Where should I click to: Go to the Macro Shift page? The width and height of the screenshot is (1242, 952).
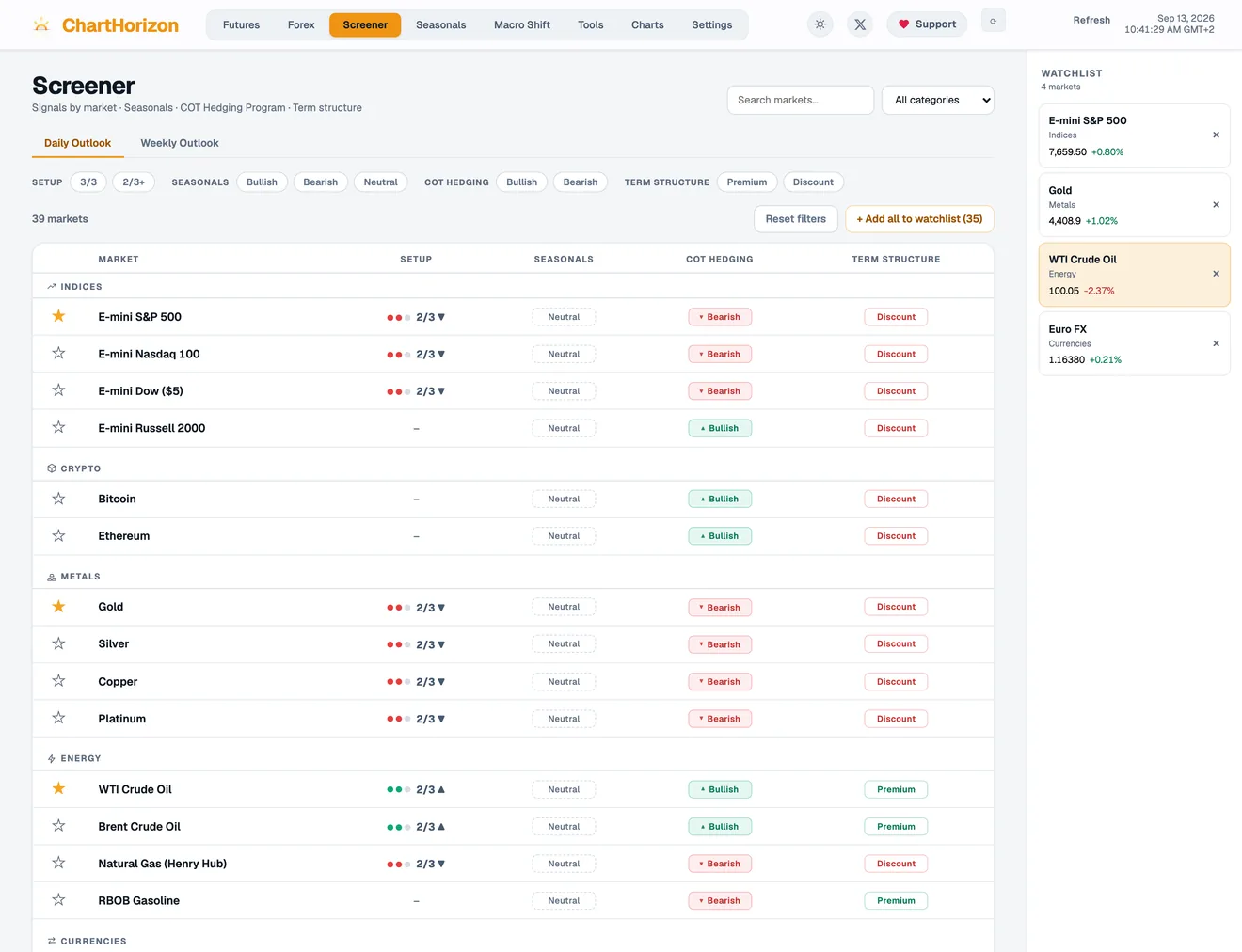coord(522,25)
